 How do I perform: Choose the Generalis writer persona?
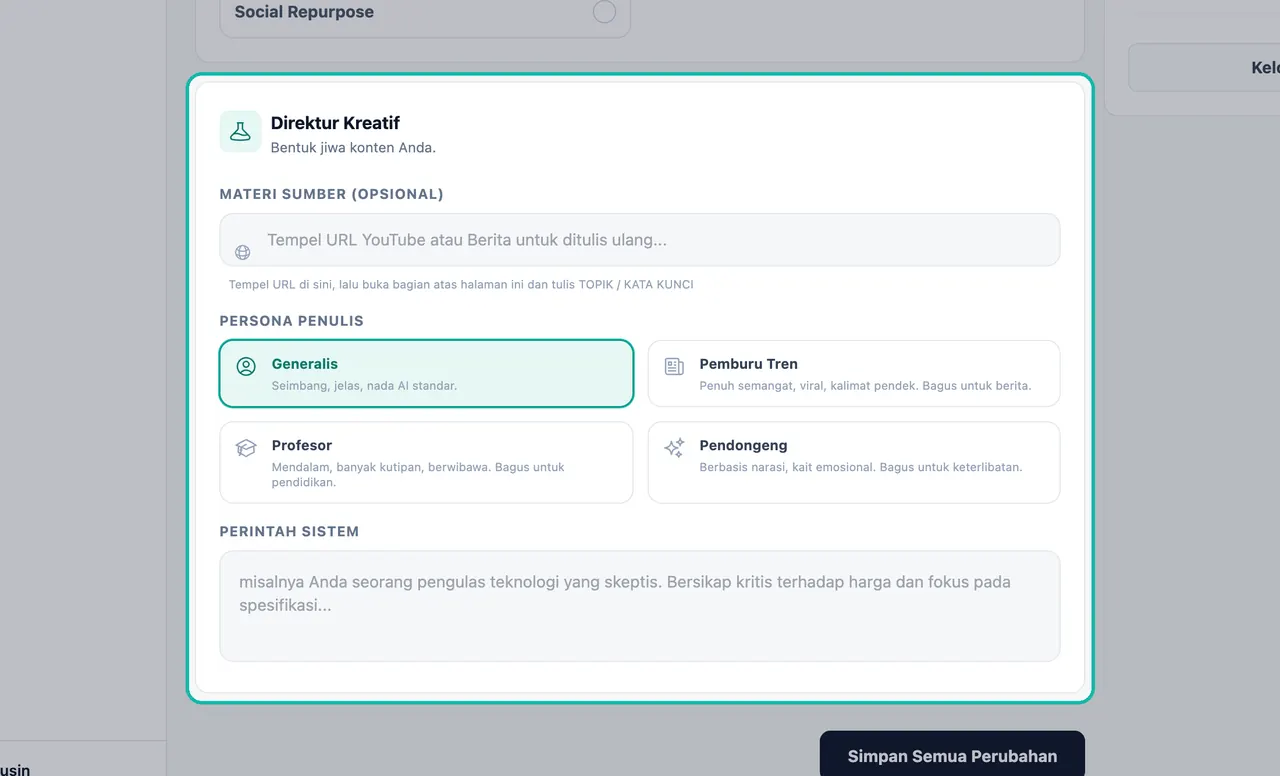click(x=426, y=373)
